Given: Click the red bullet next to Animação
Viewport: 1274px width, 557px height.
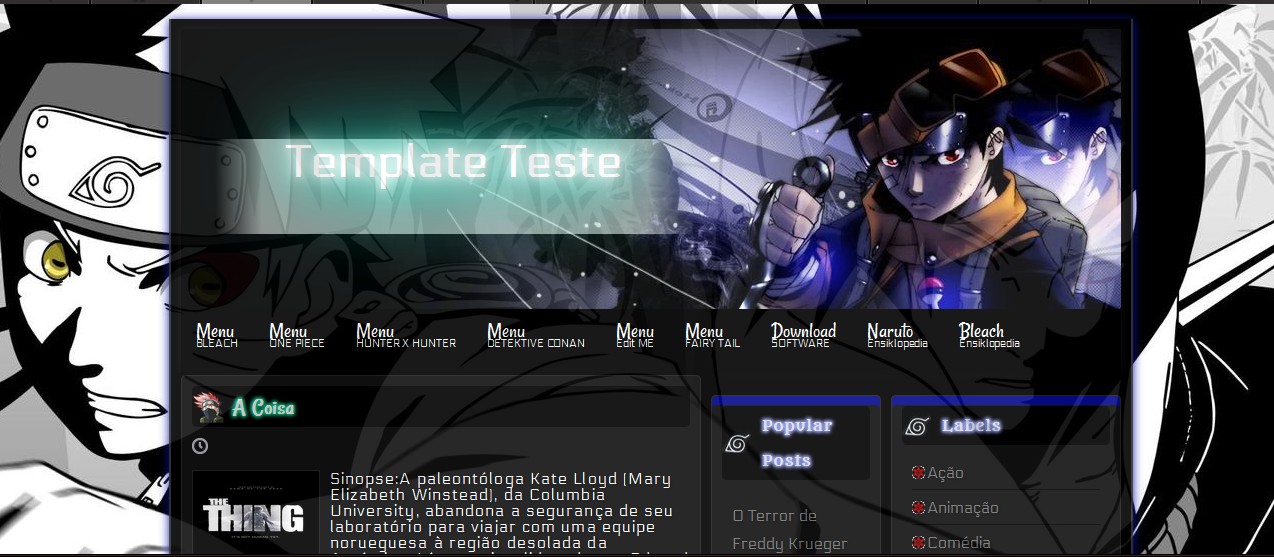Looking at the screenshot, I should [918, 508].
